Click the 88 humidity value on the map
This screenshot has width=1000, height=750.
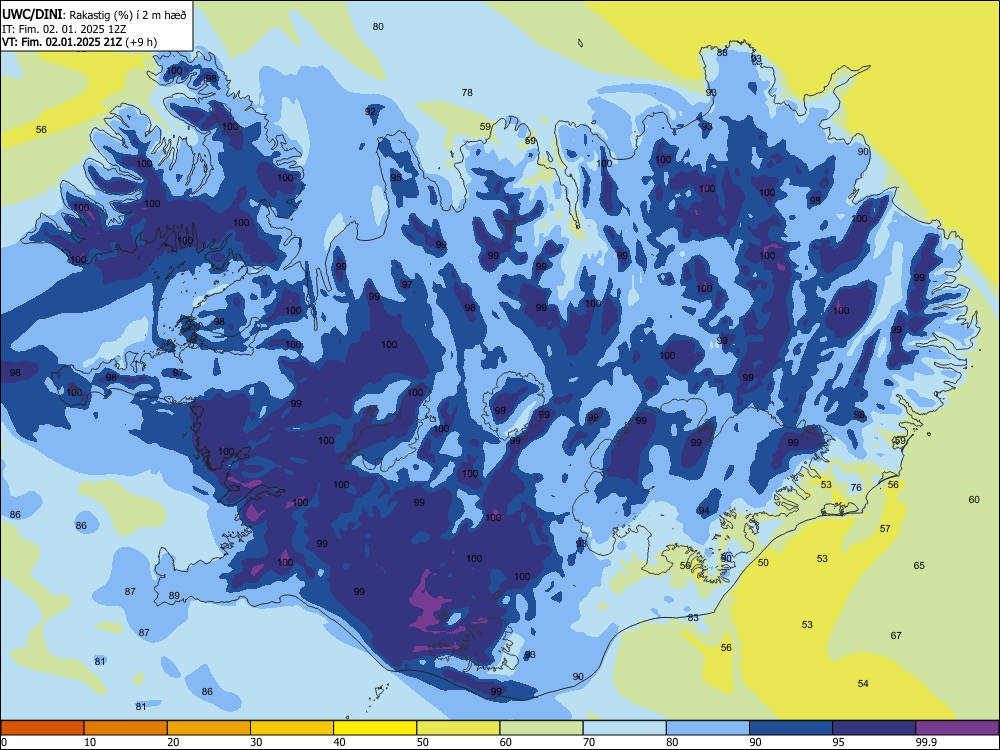point(722,53)
